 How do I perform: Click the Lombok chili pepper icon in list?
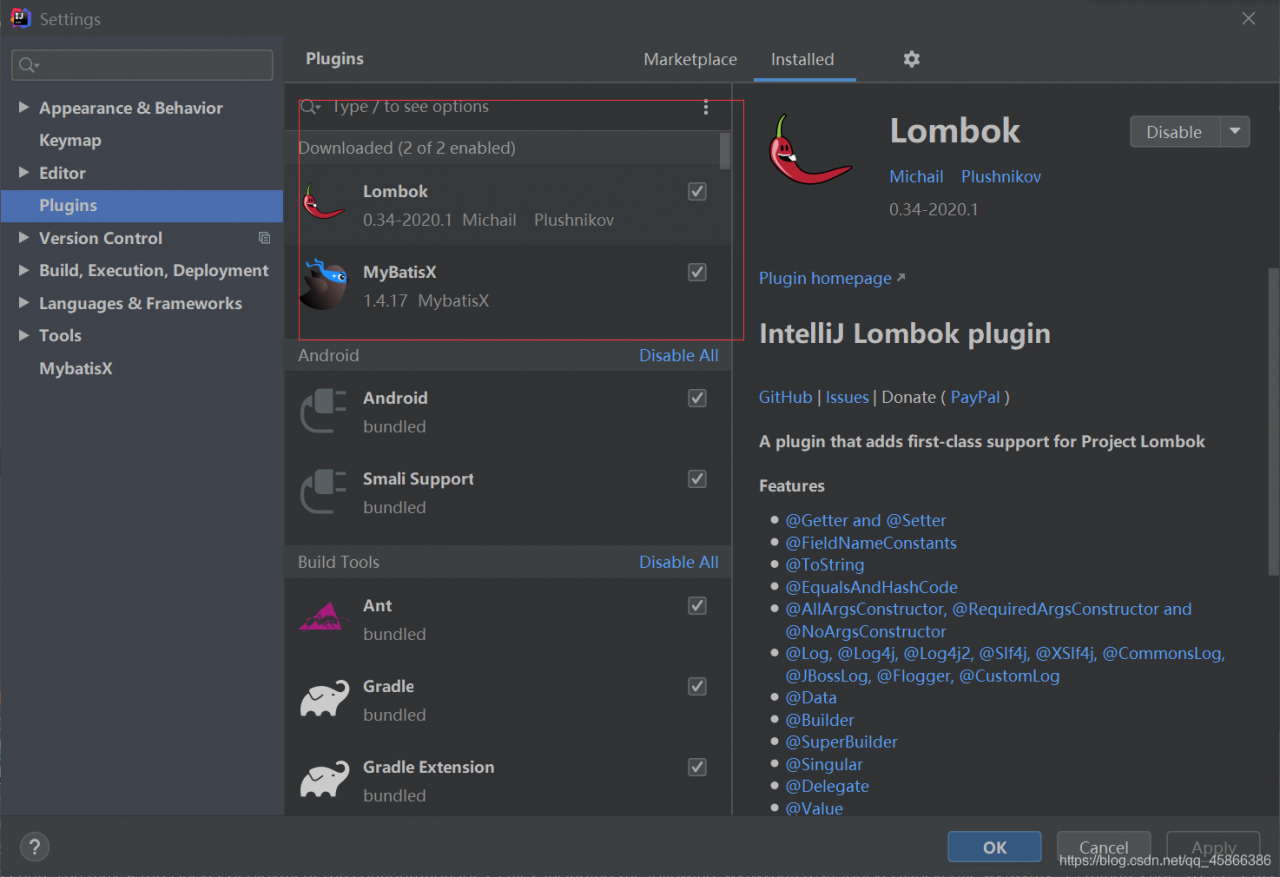pyautogui.click(x=324, y=203)
